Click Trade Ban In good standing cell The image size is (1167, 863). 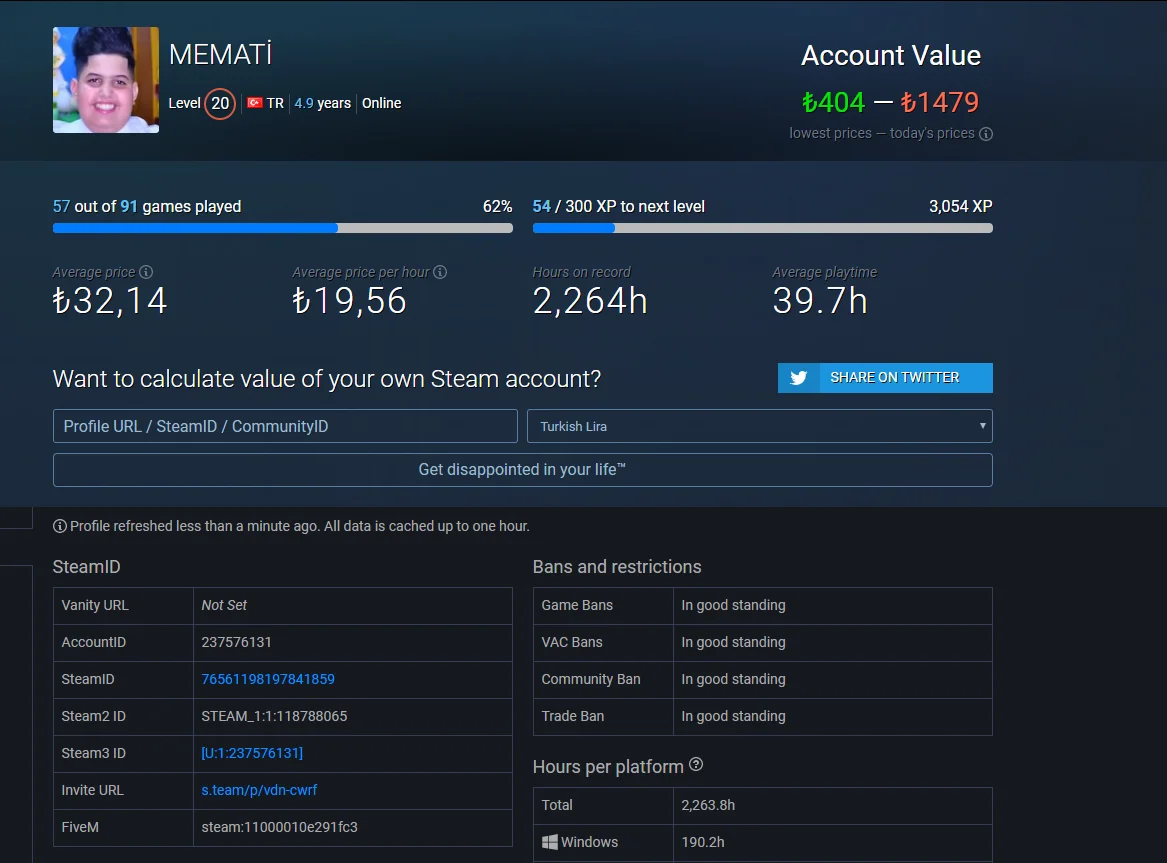point(833,716)
